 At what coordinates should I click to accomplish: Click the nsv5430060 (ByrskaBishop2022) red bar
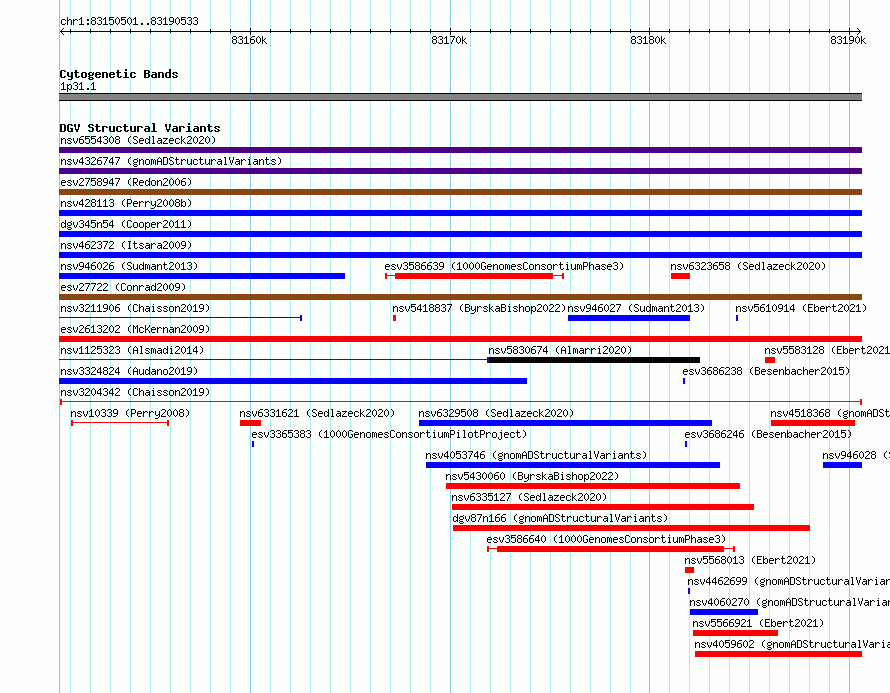click(x=593, y=486)
